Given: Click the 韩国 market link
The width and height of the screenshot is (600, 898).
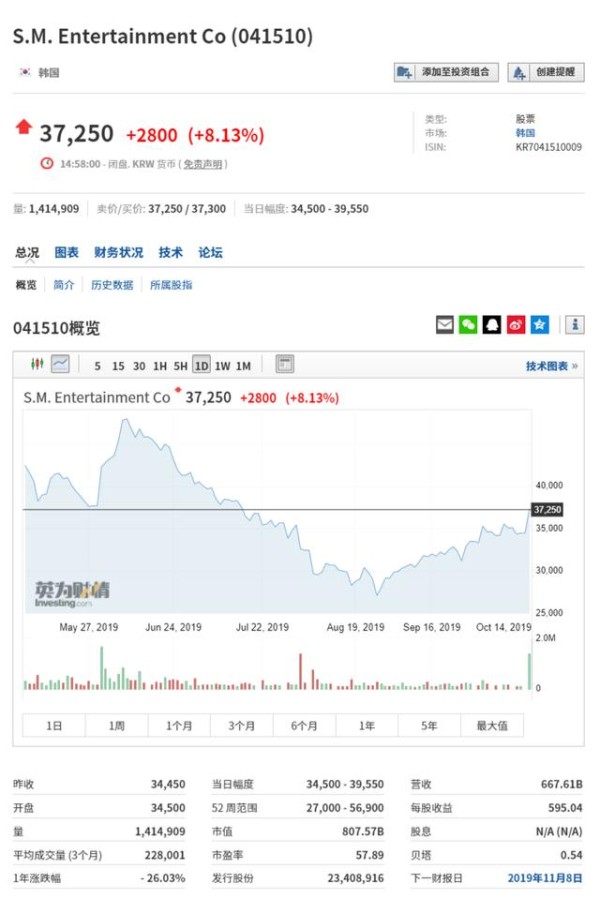Looking at the screenshot, I should 525,133.
